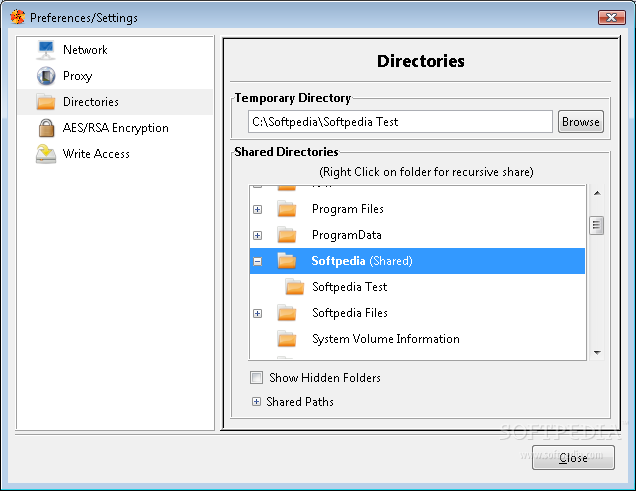The width and height of the screenshot is (636, 491).
Task: Click the folder tree scrollbar thumb
Action: tap(596, 225)
